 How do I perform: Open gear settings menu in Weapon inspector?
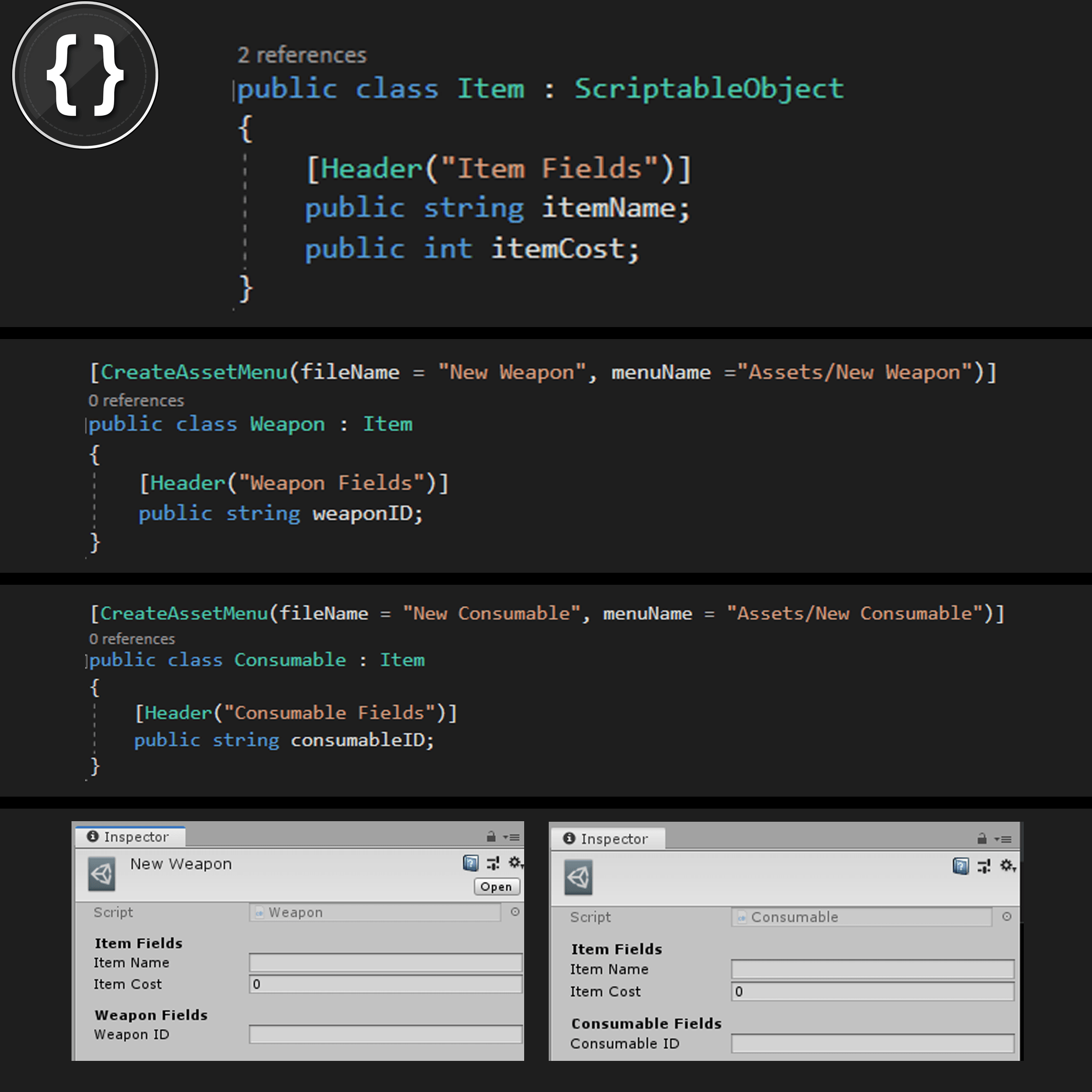tap(515, 863)
